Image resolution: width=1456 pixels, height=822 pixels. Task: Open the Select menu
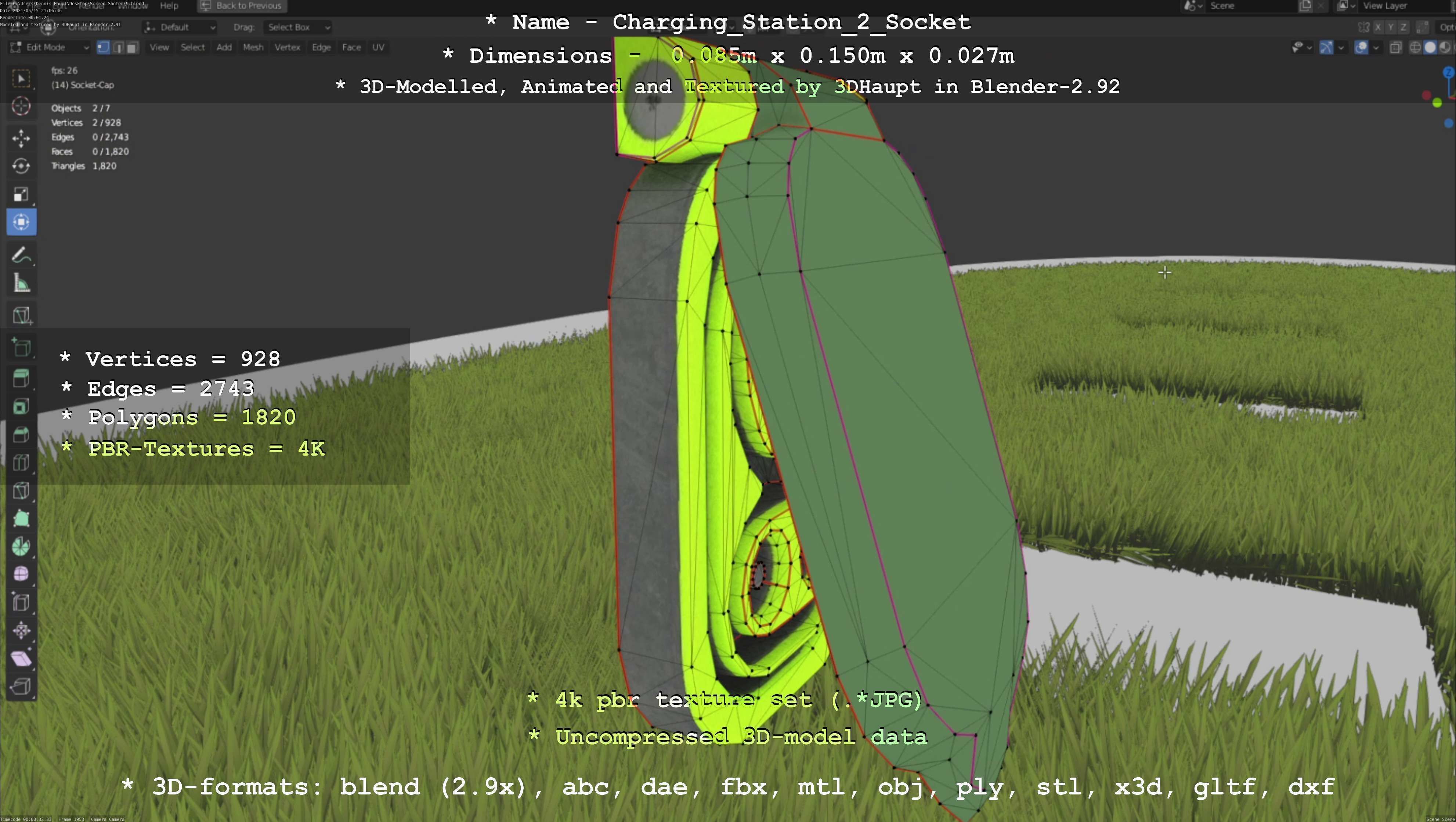click(193, 47)
